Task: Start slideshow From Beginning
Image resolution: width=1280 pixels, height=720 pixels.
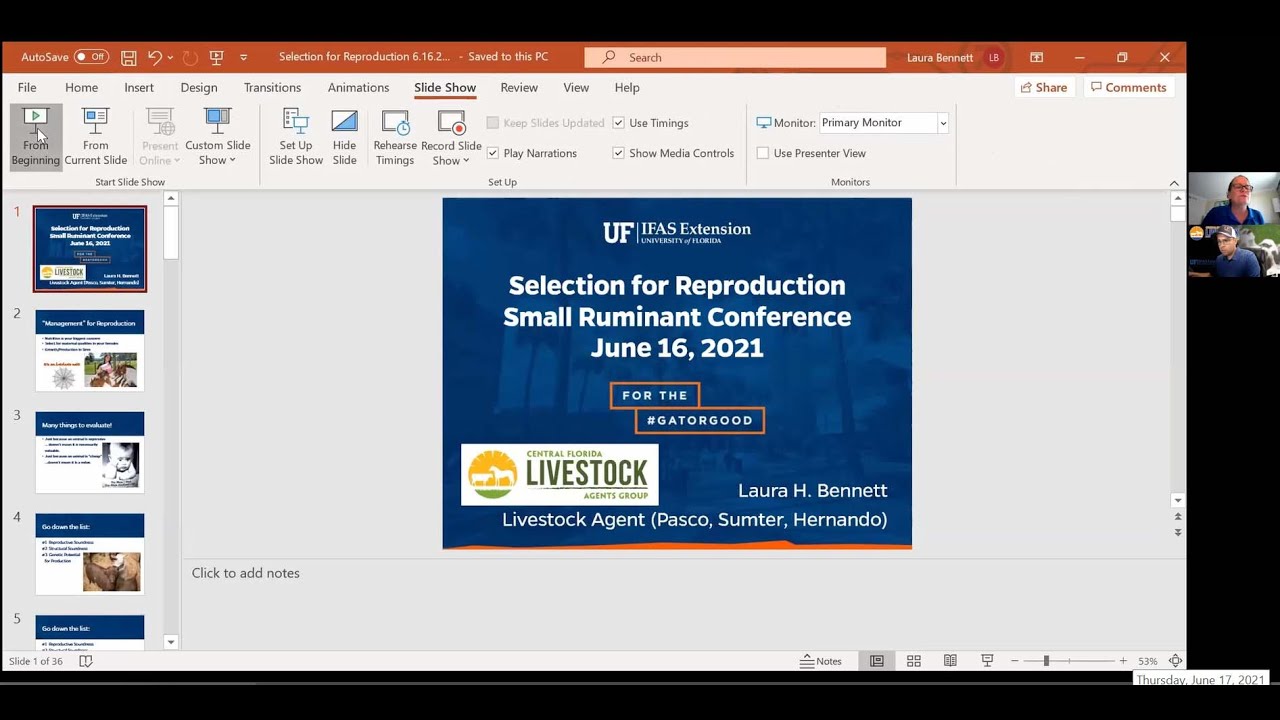Action: coord(35,137)
